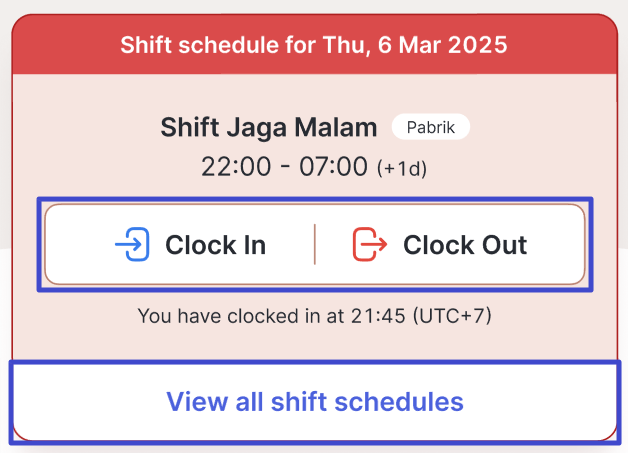Click the (+1d) next-day indicator
628x453 pixels.
402,169
